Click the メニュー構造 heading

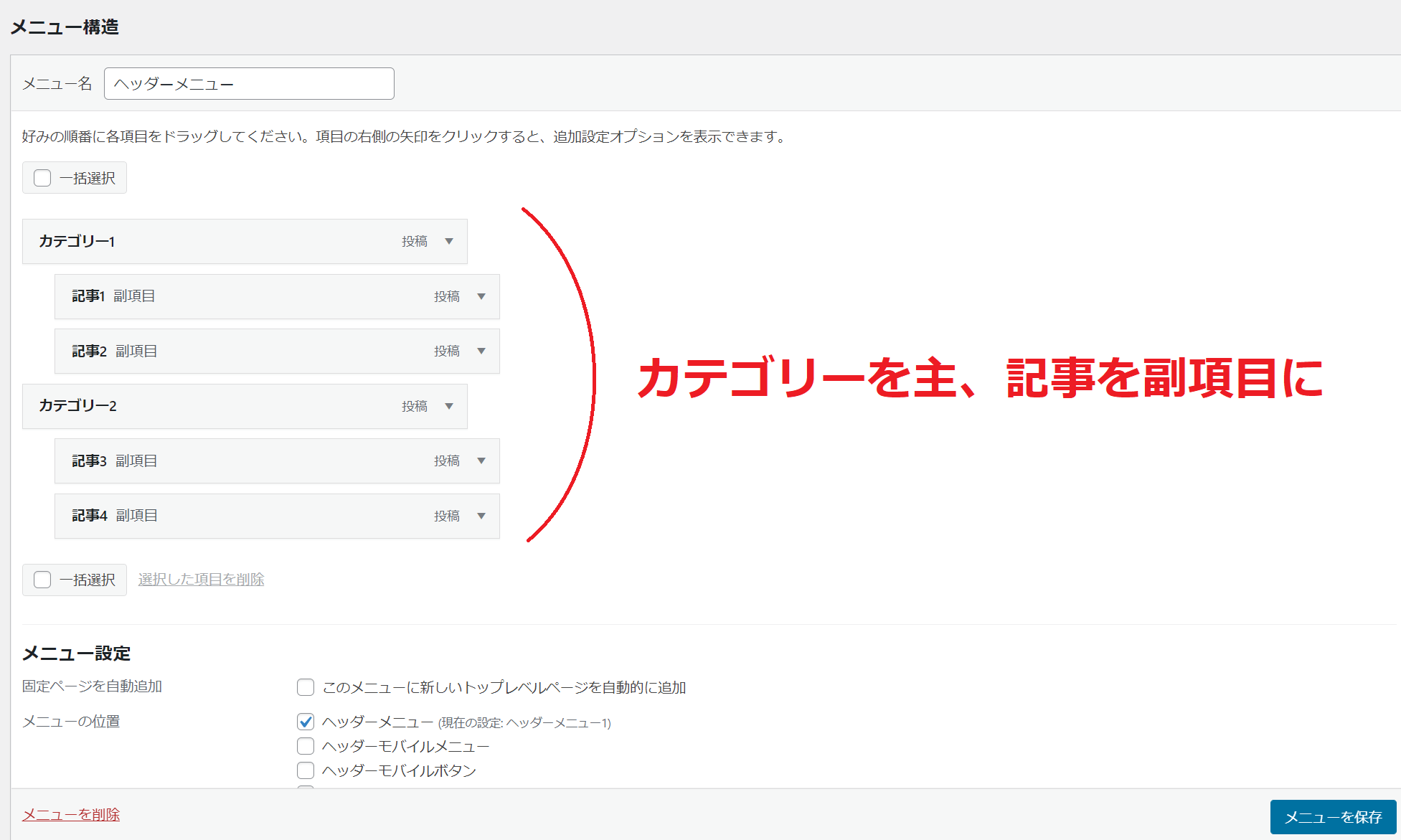pyautogui.click(x=65, y=27)
